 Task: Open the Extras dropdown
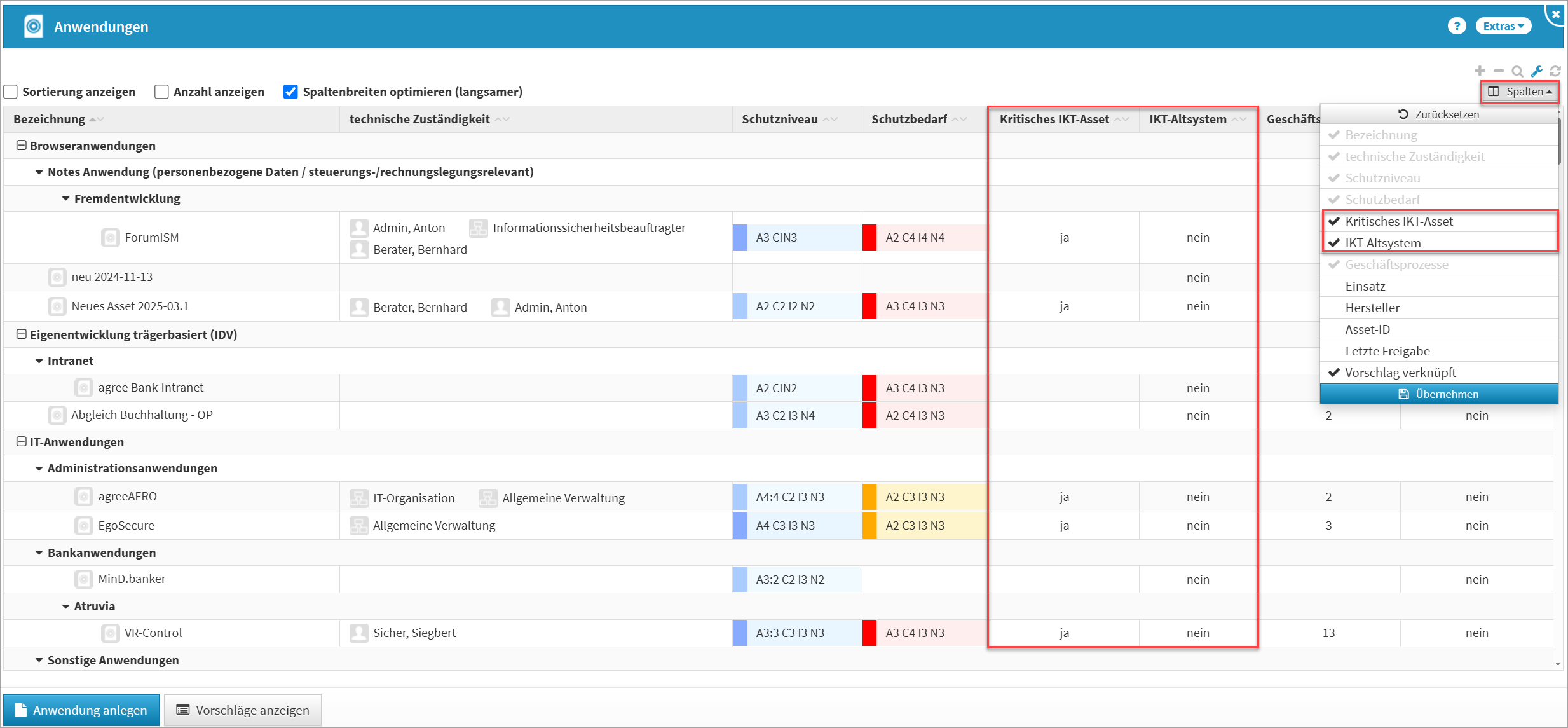coord(1503,26)
